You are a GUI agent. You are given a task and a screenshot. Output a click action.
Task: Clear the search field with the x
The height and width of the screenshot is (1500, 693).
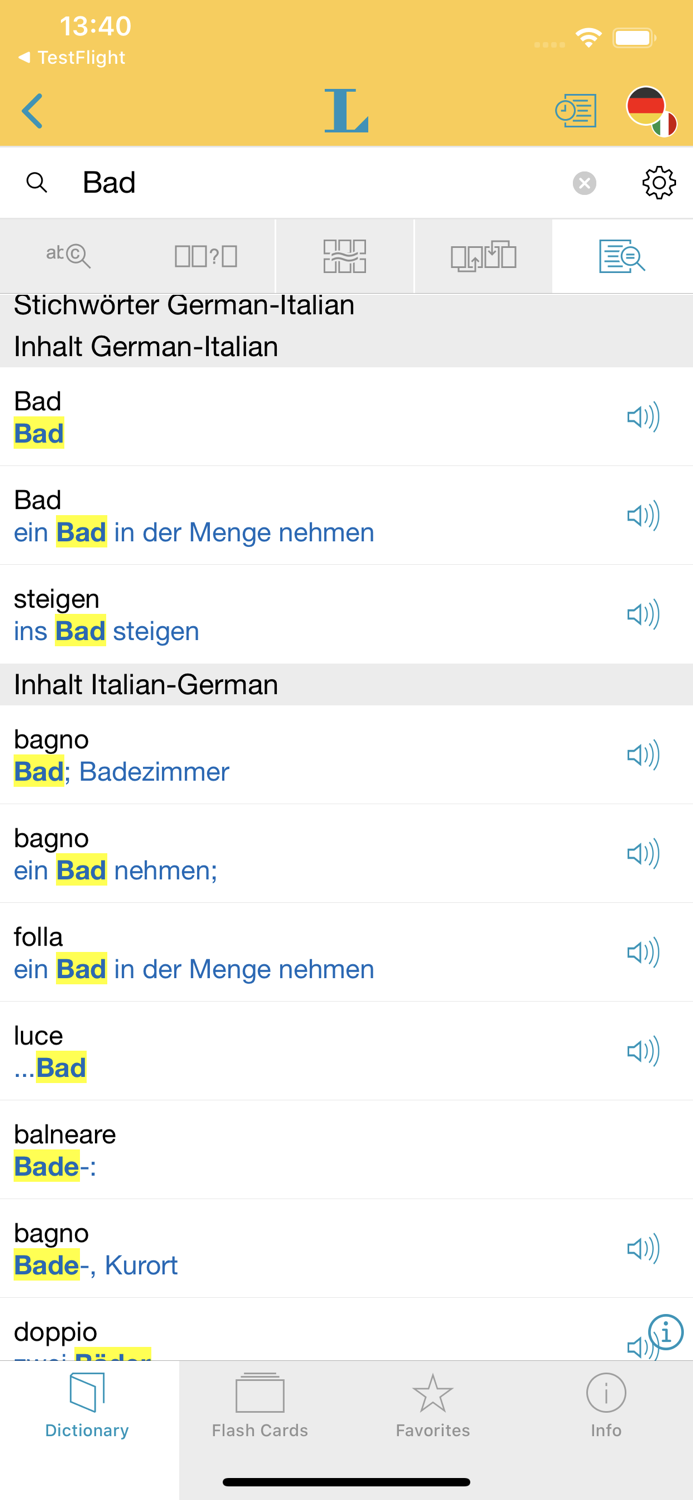coord(584,181)
